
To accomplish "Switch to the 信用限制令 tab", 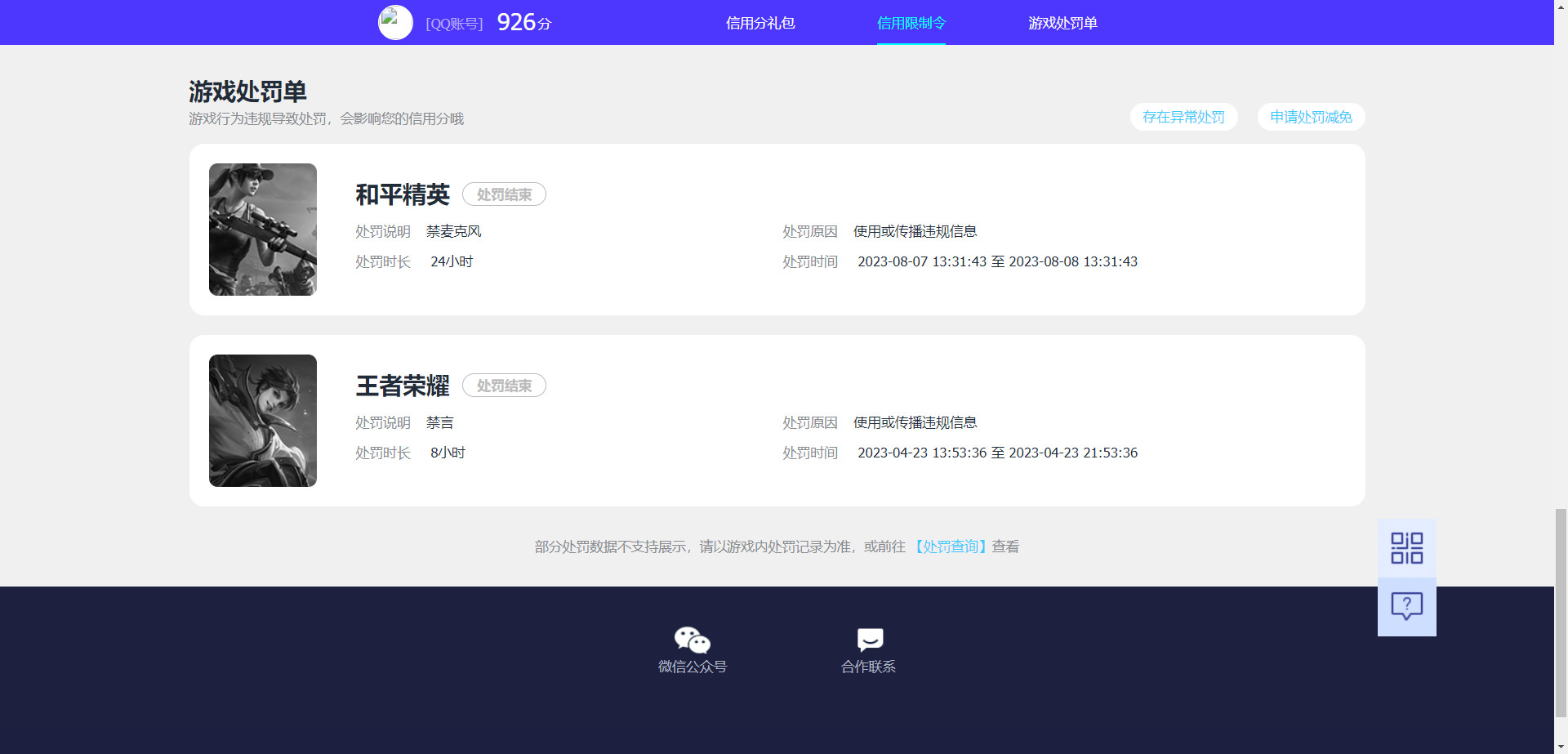I will click(911, 23).
